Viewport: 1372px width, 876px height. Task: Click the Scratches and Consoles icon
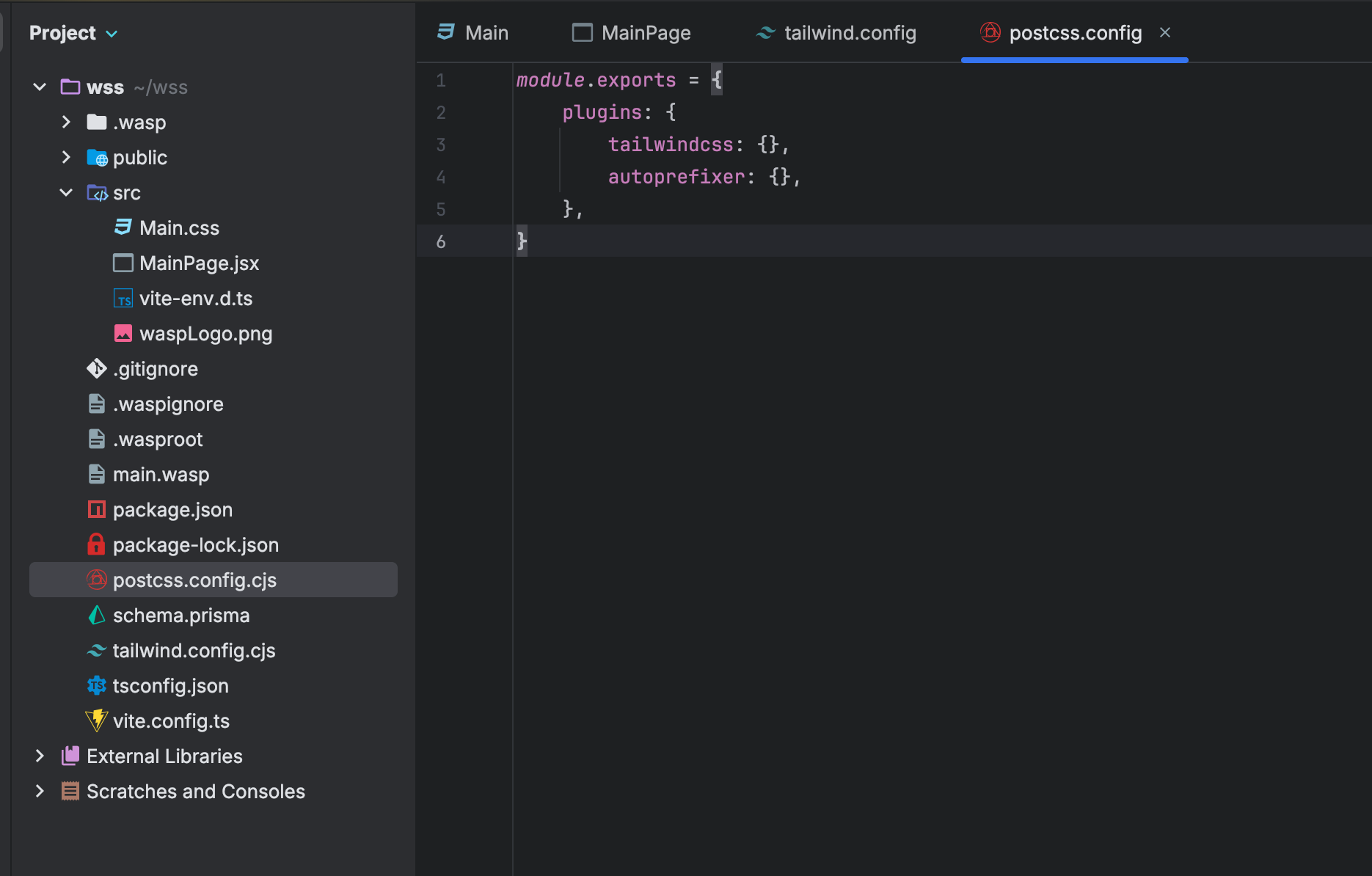point(70,791)
